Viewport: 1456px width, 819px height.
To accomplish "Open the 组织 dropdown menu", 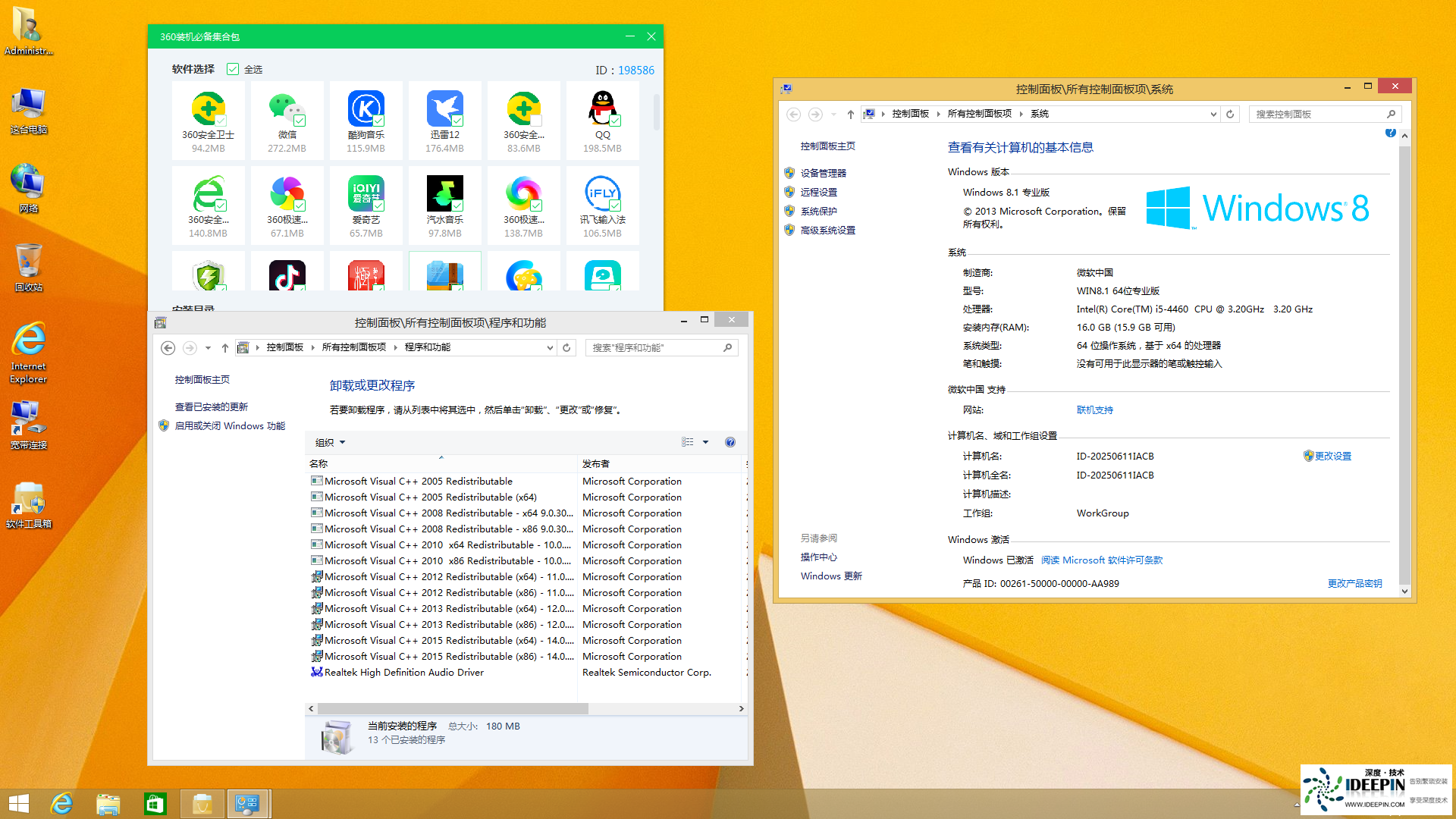I will 330,442.
